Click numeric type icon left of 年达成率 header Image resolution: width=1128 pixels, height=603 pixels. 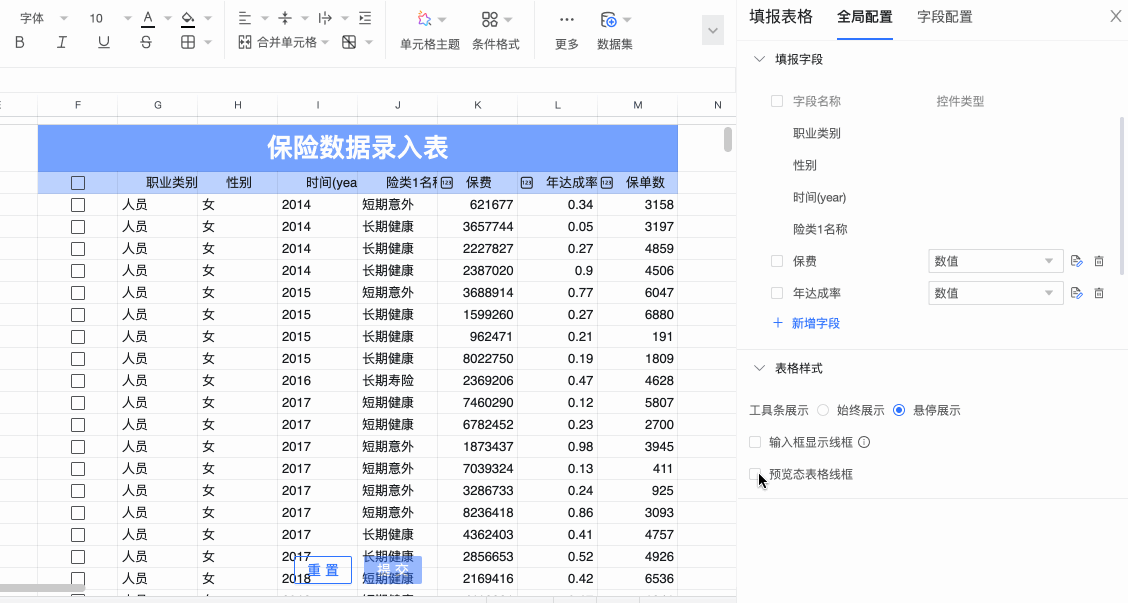527,183
